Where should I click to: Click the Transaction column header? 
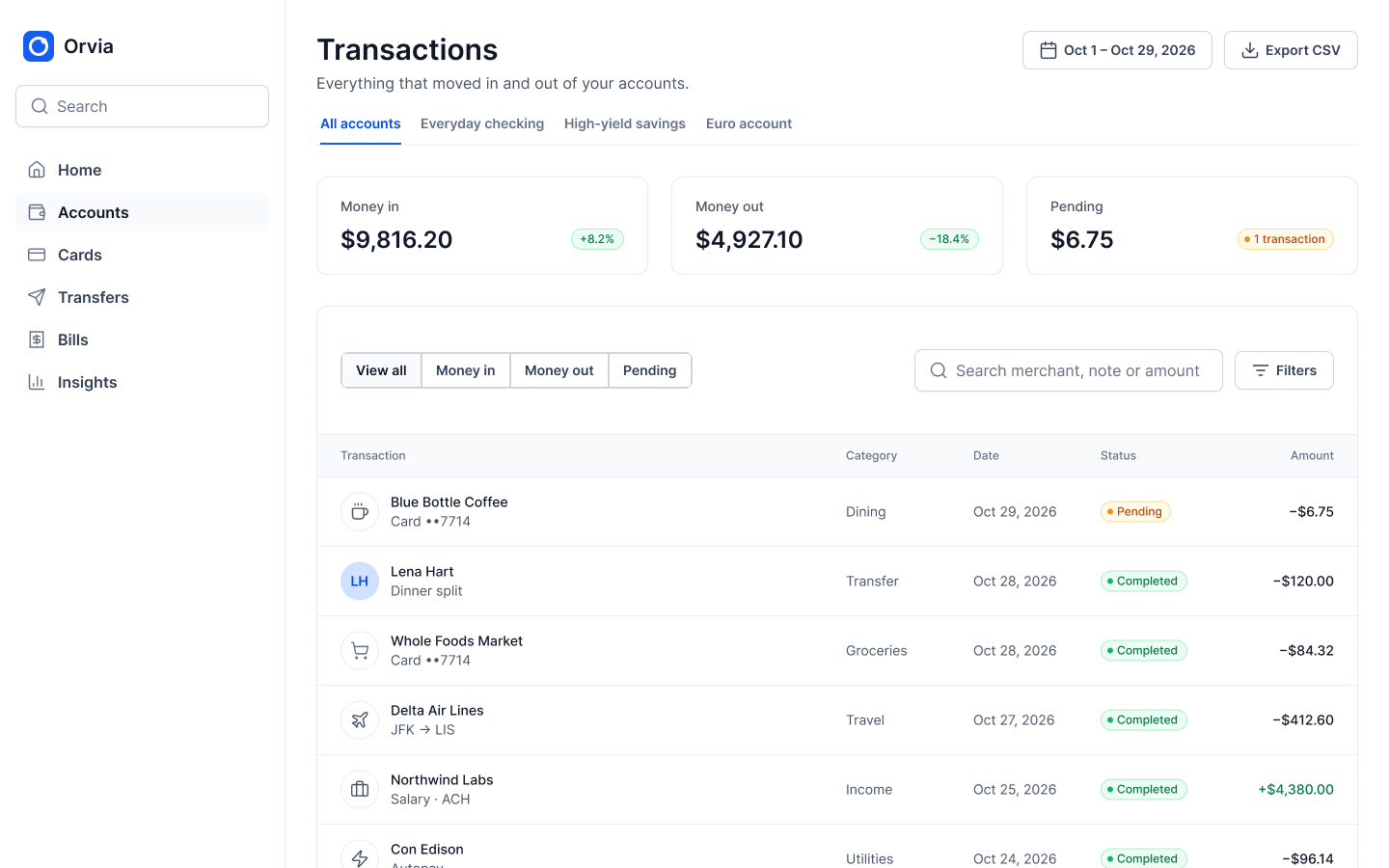[x=373, y=455]
